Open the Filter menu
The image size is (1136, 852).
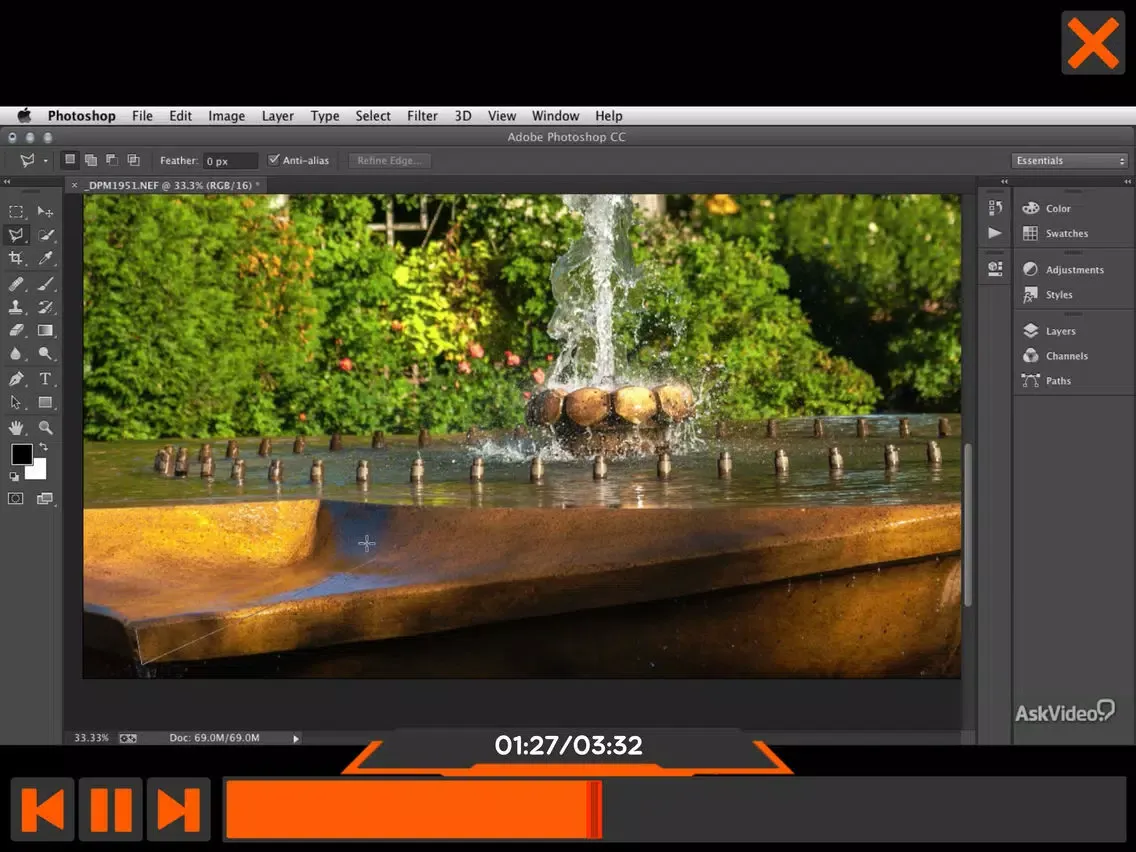422,116
